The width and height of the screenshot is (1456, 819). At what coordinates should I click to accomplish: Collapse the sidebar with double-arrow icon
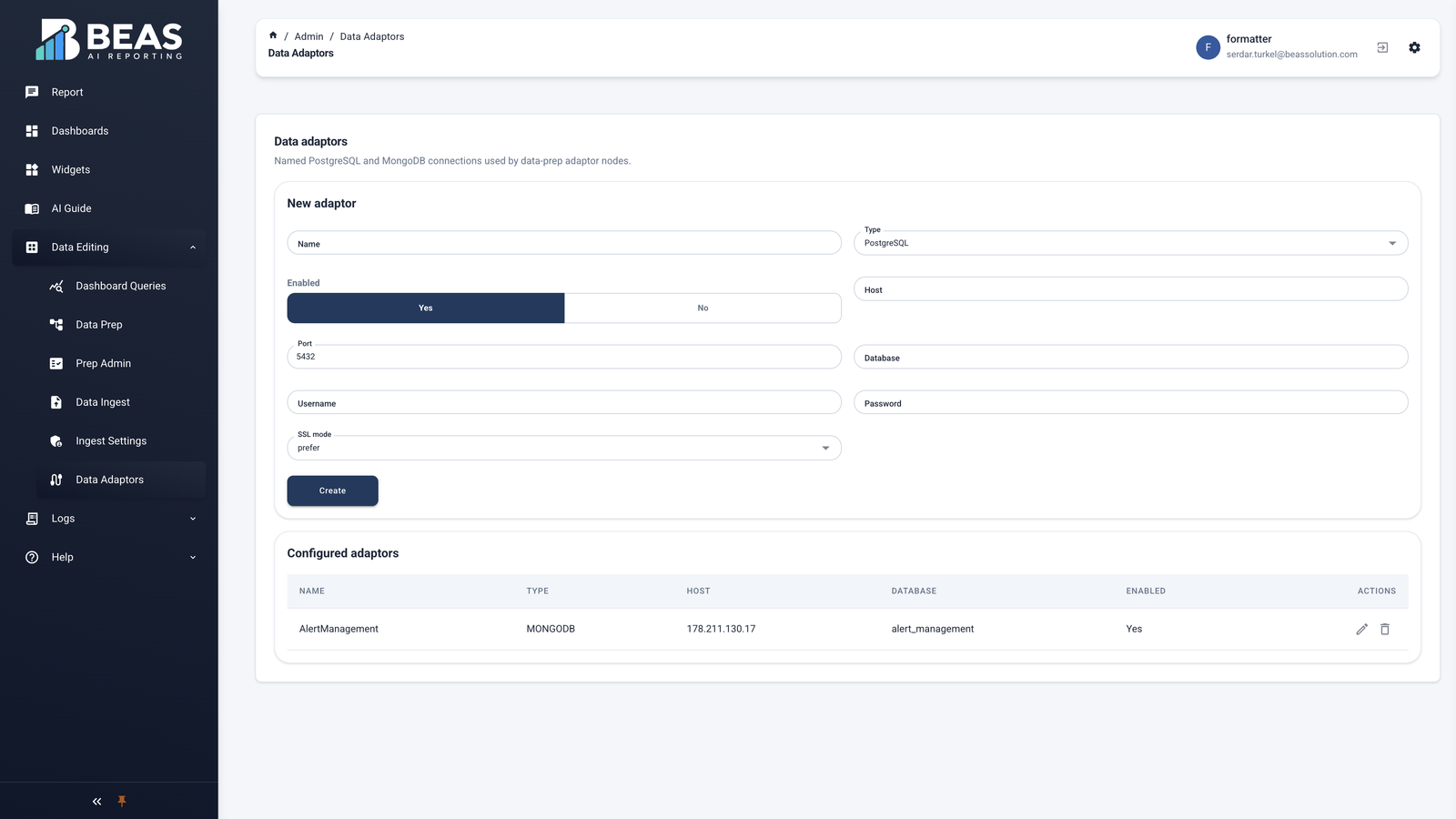pyautogui.click(x=96, y=802)
